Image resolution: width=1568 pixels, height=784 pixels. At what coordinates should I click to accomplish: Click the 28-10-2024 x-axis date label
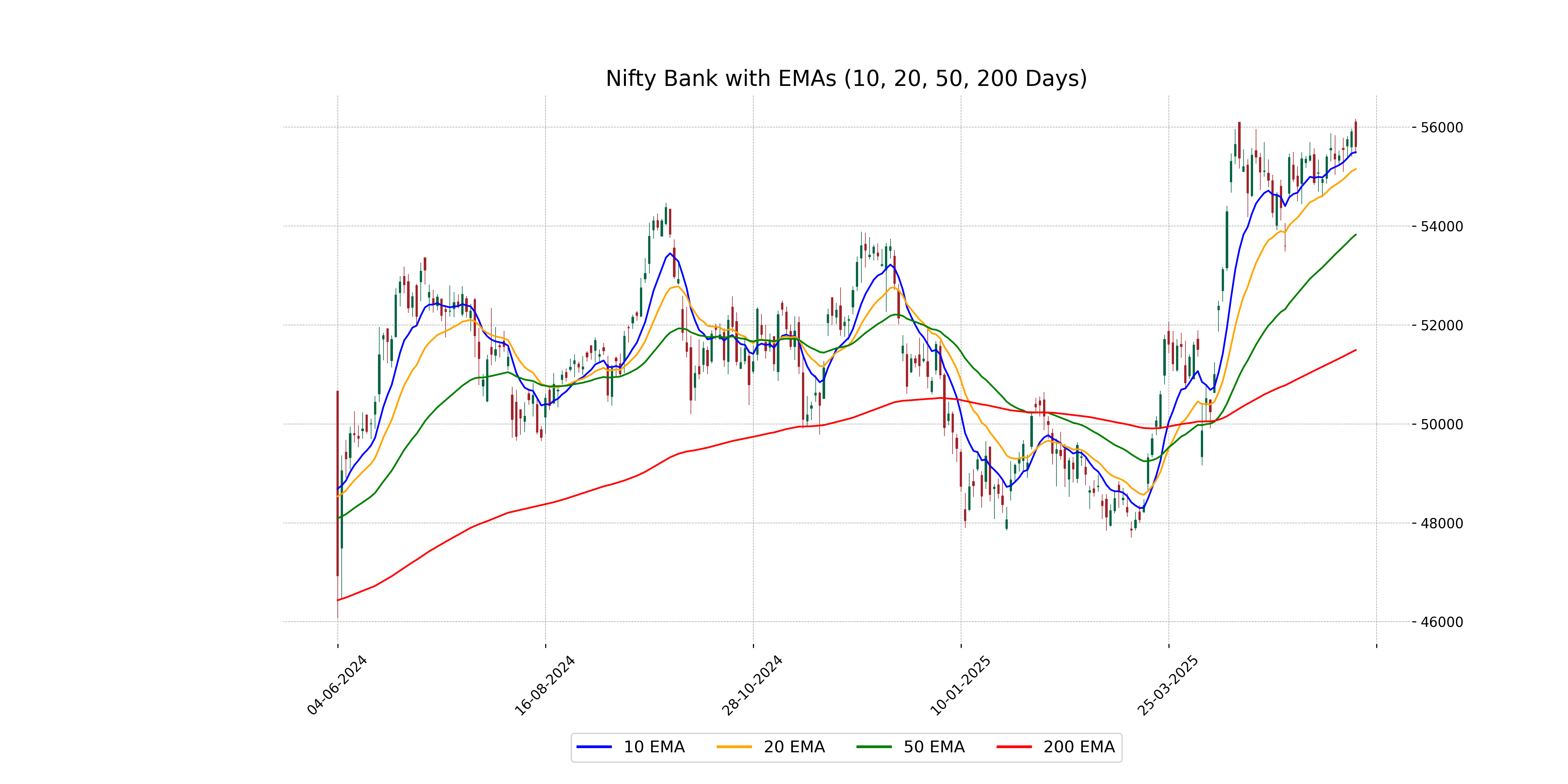click(x=752, y=685)
